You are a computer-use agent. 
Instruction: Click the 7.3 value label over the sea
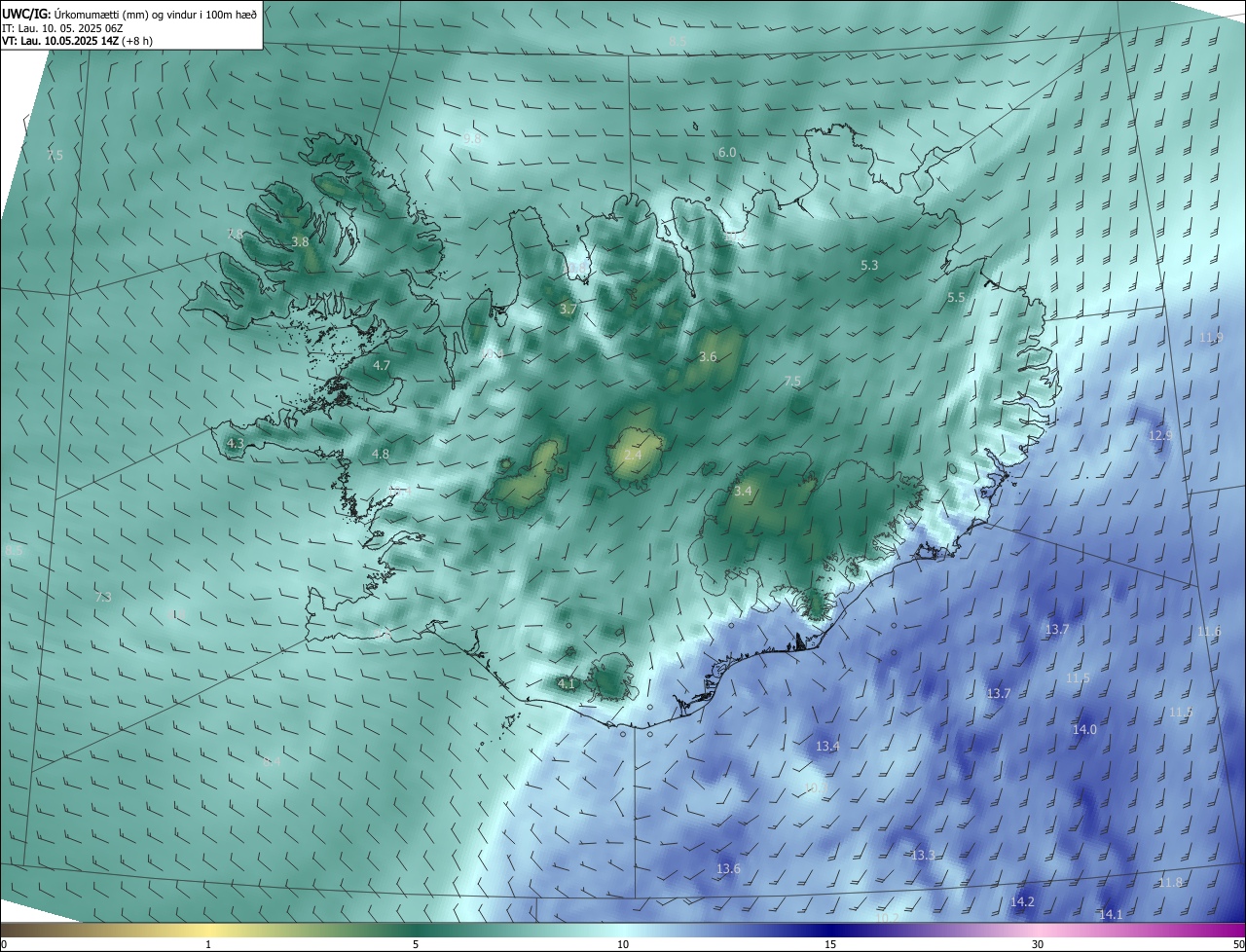103,597
